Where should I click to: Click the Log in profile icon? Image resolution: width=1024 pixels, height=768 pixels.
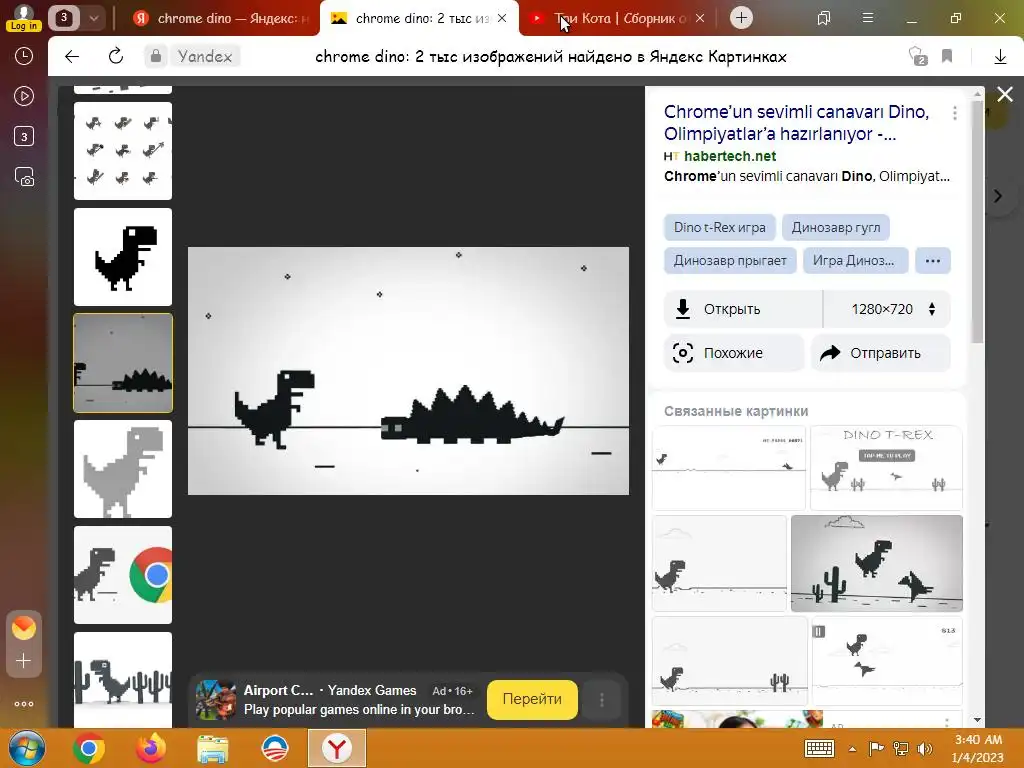[x=24, y=17]
